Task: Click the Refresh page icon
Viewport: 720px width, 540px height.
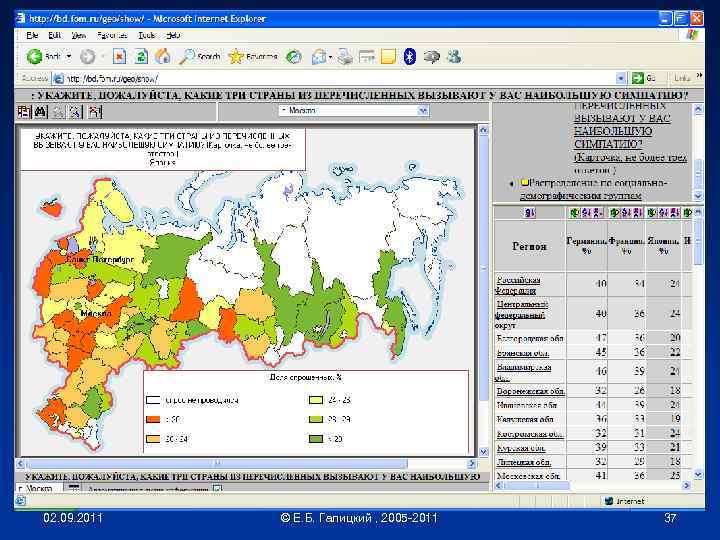Action: (140, 57)
